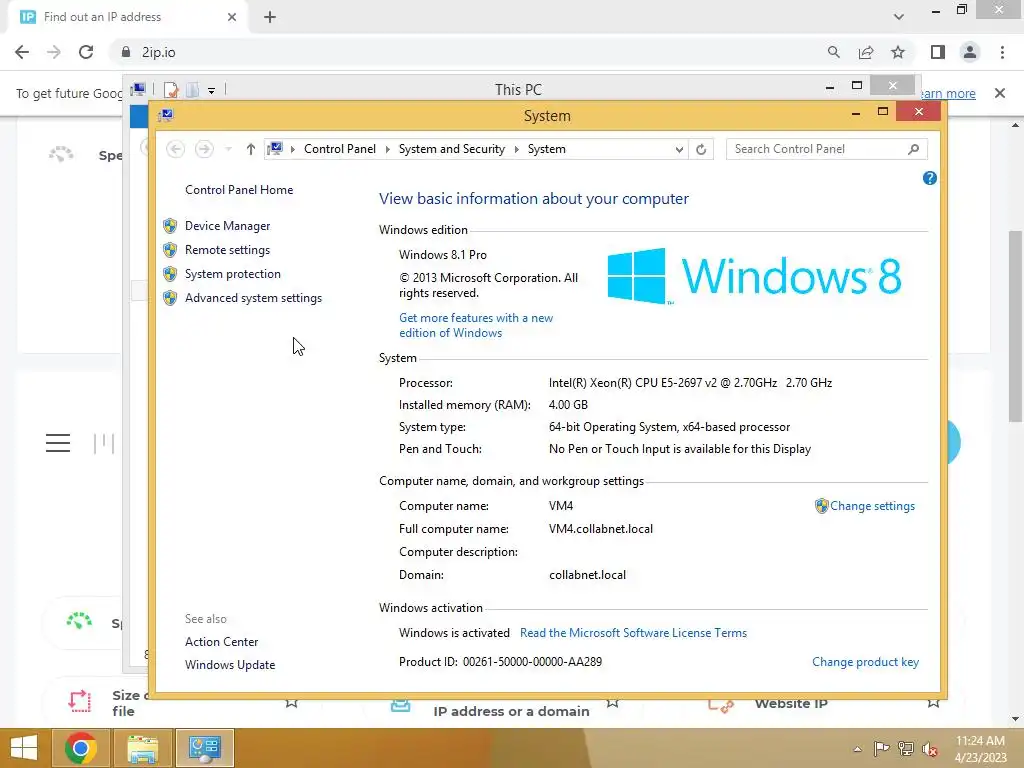This screenshot has height=768, width=1024.
Task: Click New folder icon in This PC toolbar
Action: pos(193,89)
